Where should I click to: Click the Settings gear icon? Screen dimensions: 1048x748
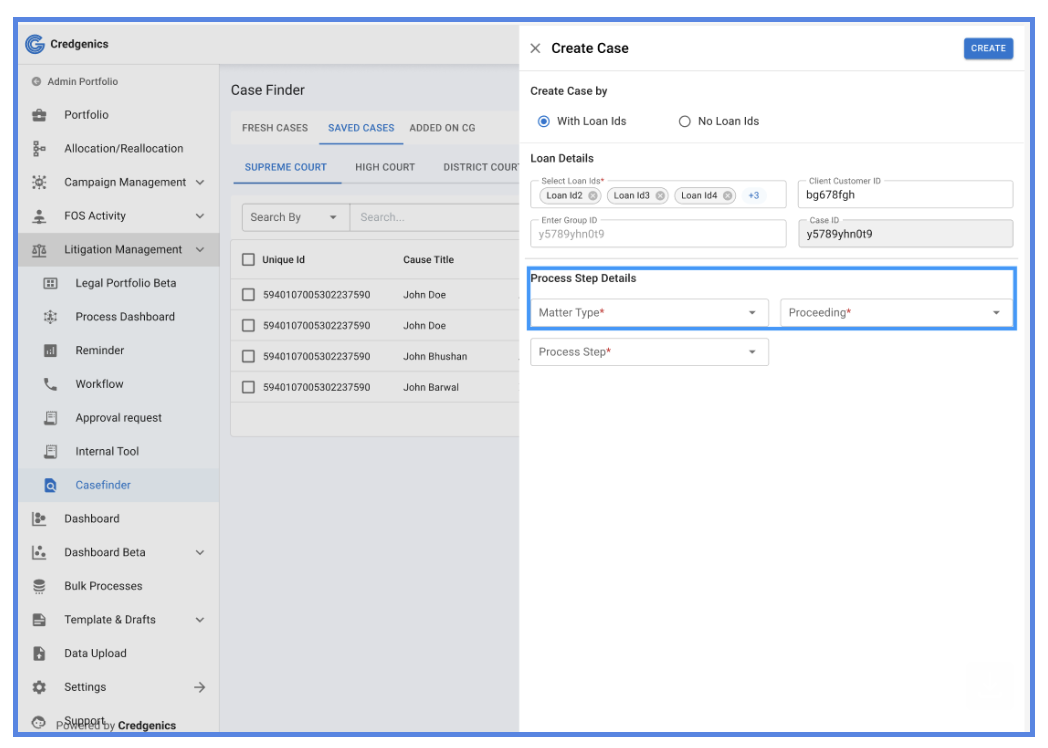coord(40,687)
